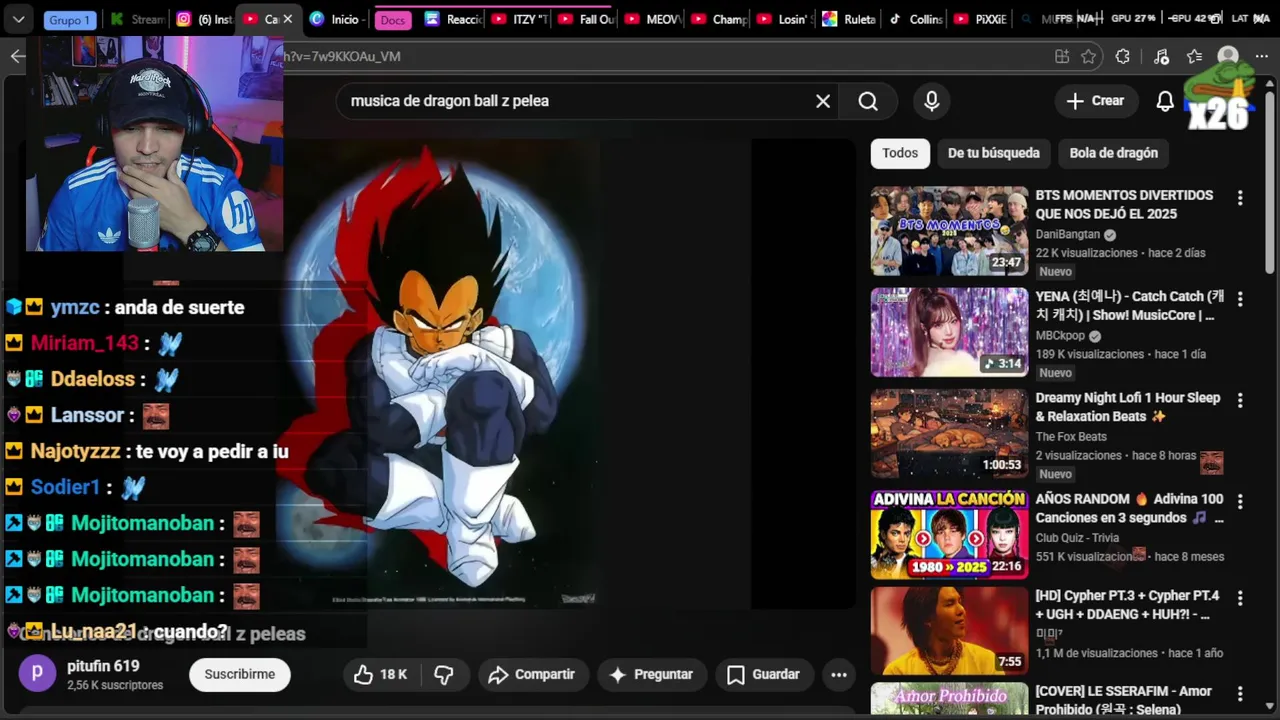Switch to the Instagram tab
Image resolution: width=1280 pixels, height=720 pixels.
pyautogui.click(x=204, y=19)
